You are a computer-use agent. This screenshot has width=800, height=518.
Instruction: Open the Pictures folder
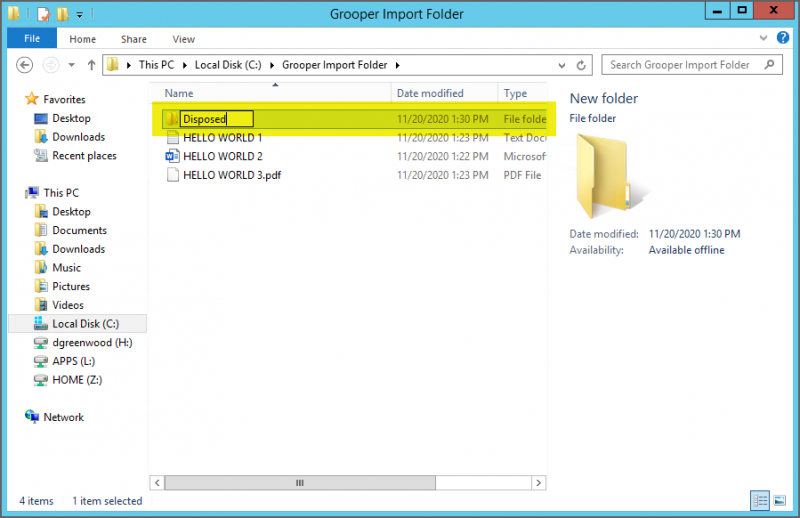click(x=71, y=286)
